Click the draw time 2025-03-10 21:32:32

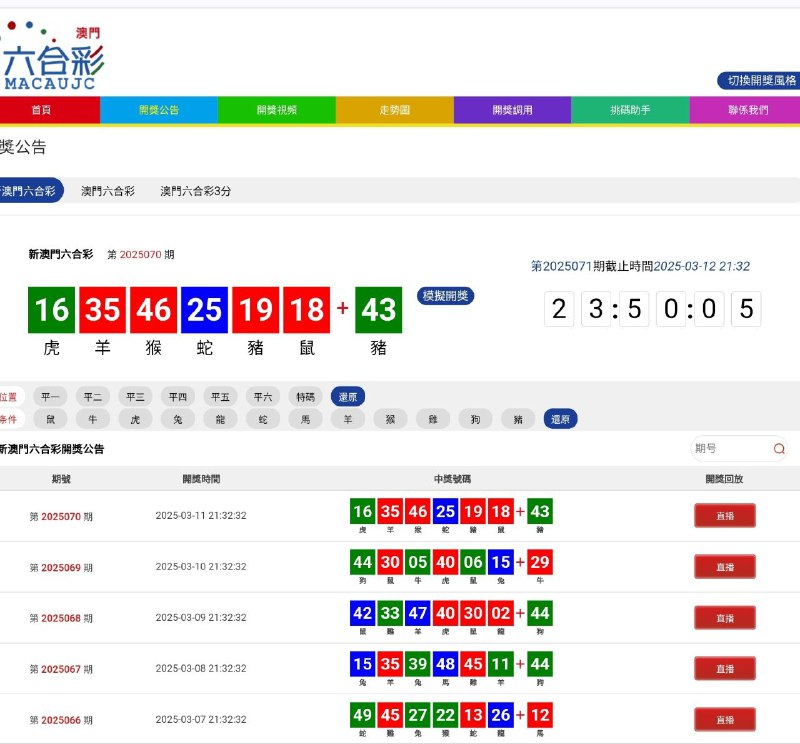click(201, 566)
